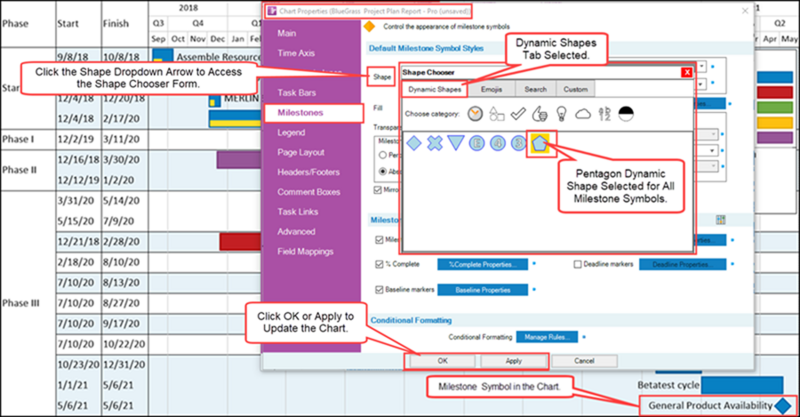Open the Page Layout section
800x417 pixels.
tap(301, 153)
